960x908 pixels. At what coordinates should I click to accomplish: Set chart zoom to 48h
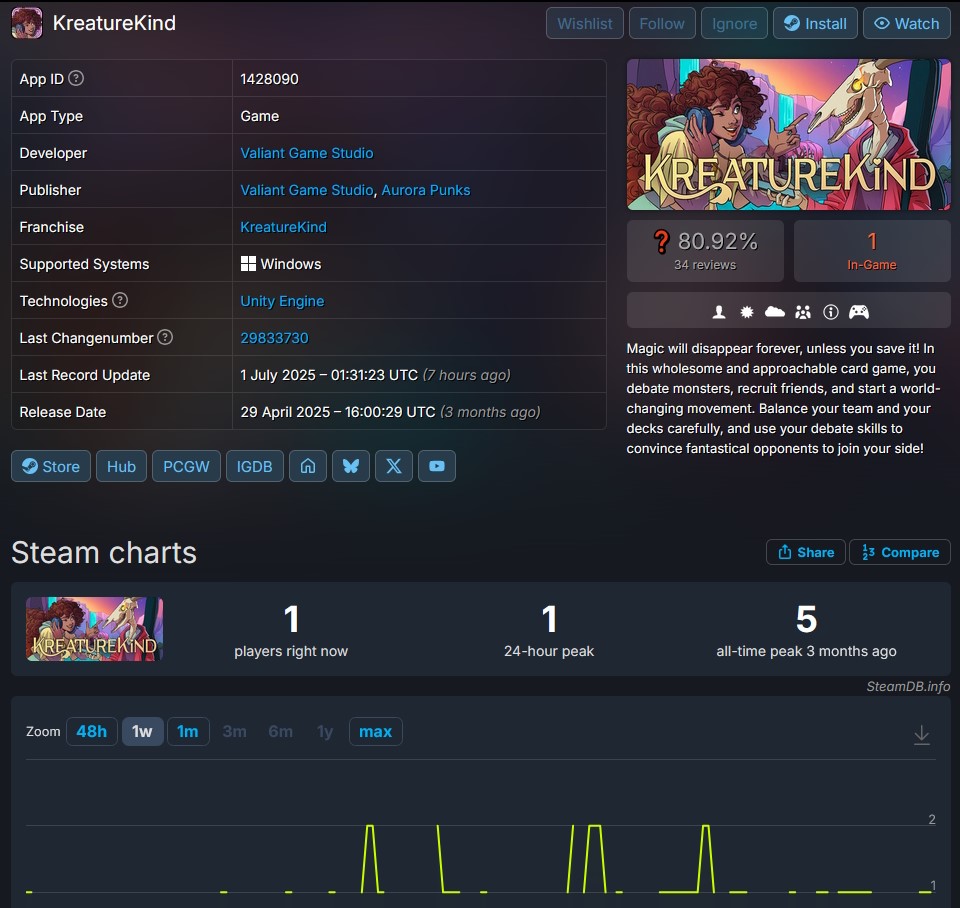coord(92,731)
